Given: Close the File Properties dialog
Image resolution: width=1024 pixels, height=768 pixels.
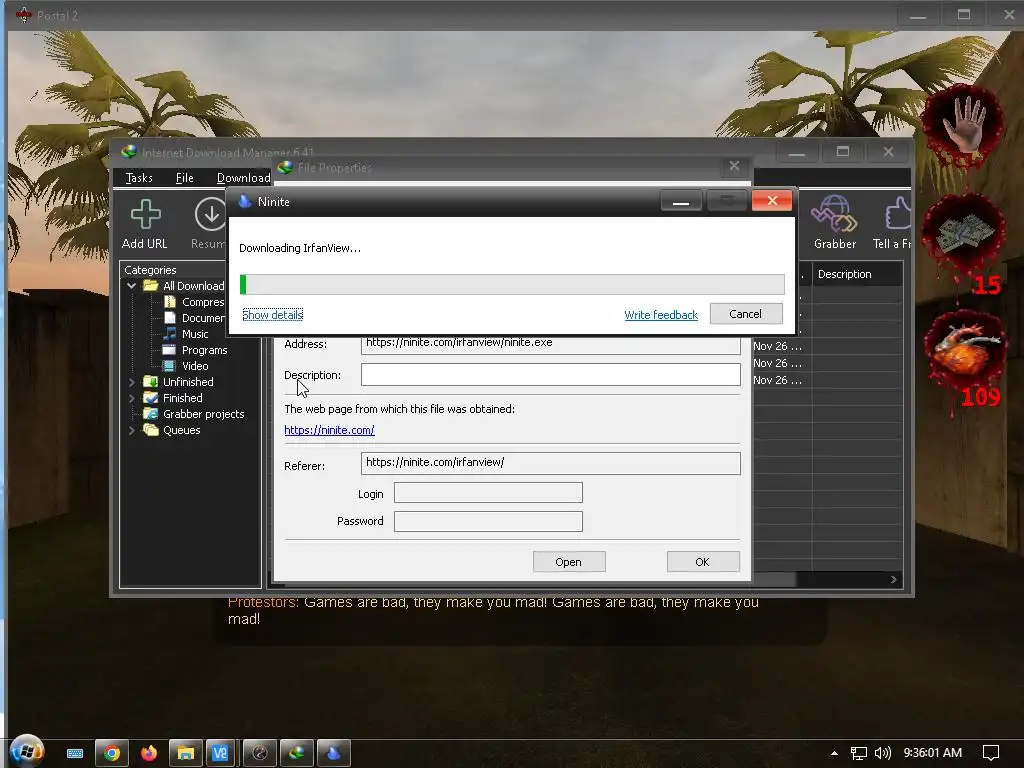Looking at the screenshot, I should (734, 167).
